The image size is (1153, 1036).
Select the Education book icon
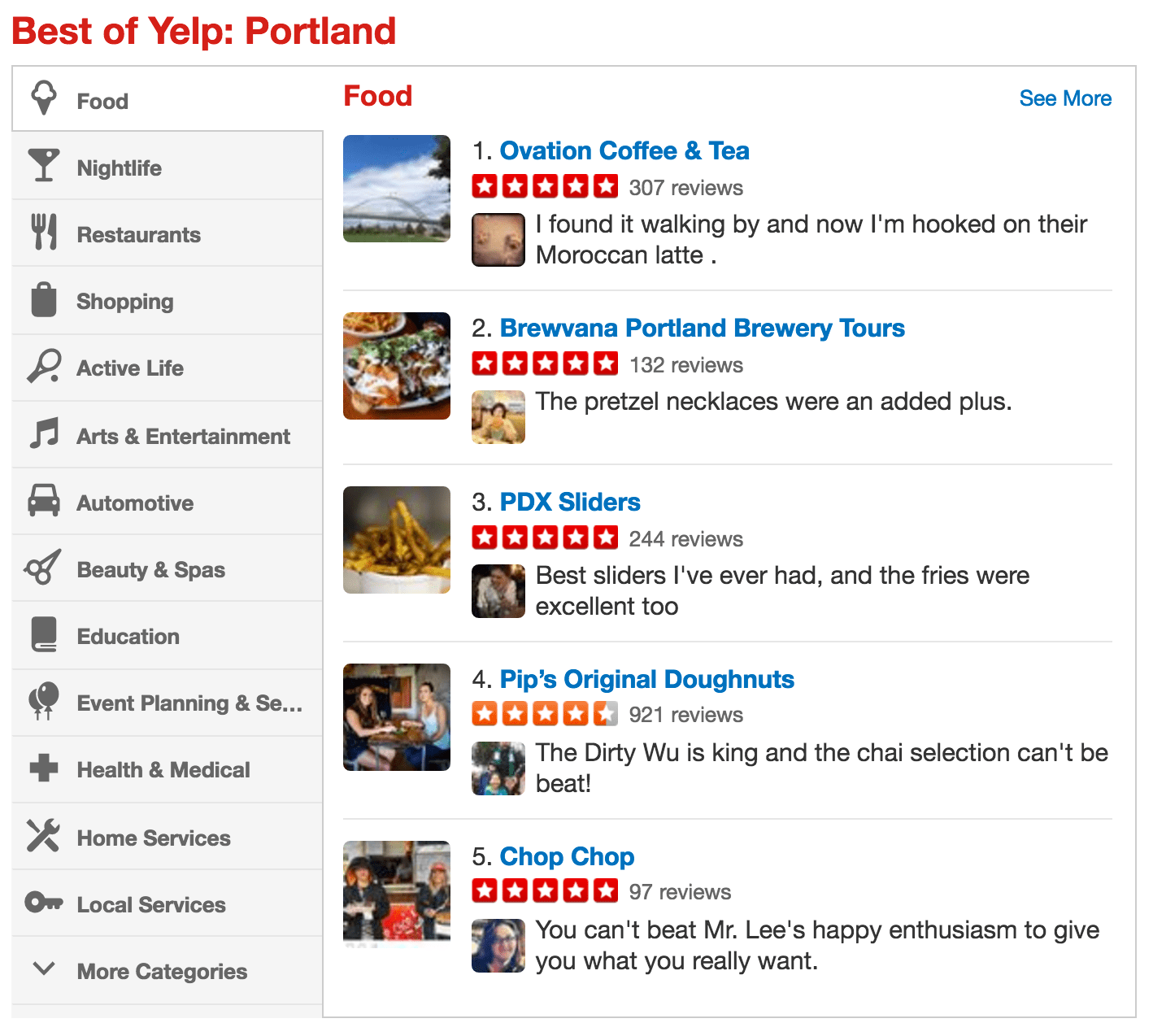[45, 636]
